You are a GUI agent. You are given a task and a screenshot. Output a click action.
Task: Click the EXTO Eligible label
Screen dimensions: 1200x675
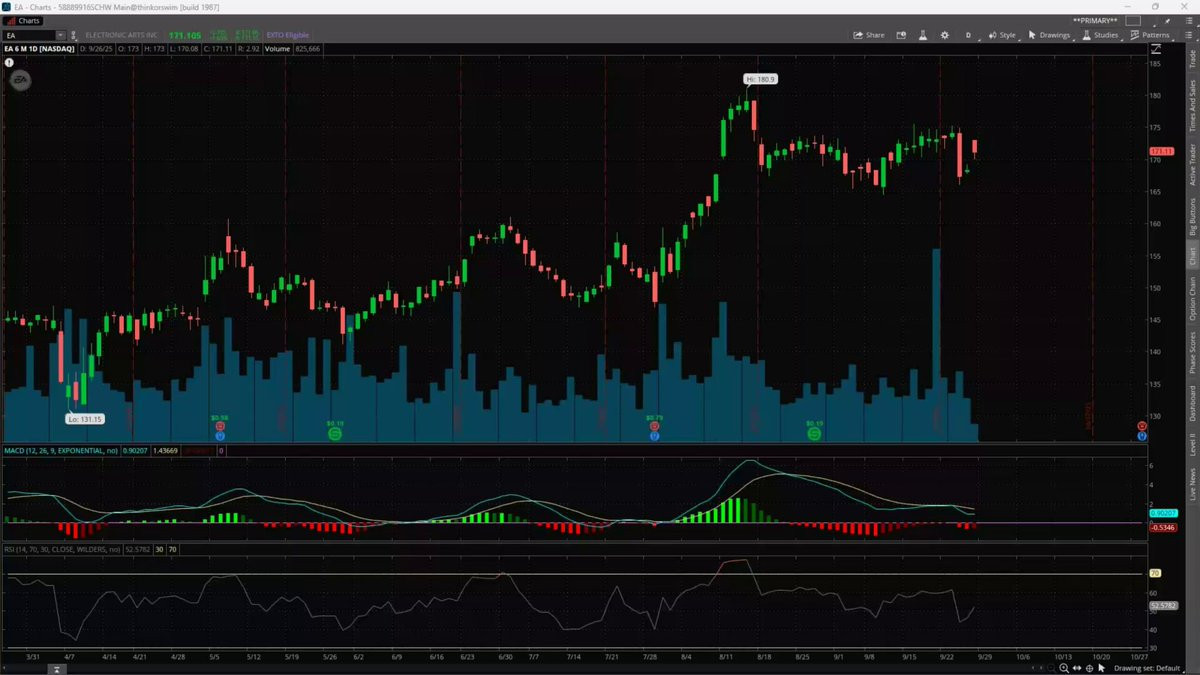pyautogui.click(x=286, y=35)
